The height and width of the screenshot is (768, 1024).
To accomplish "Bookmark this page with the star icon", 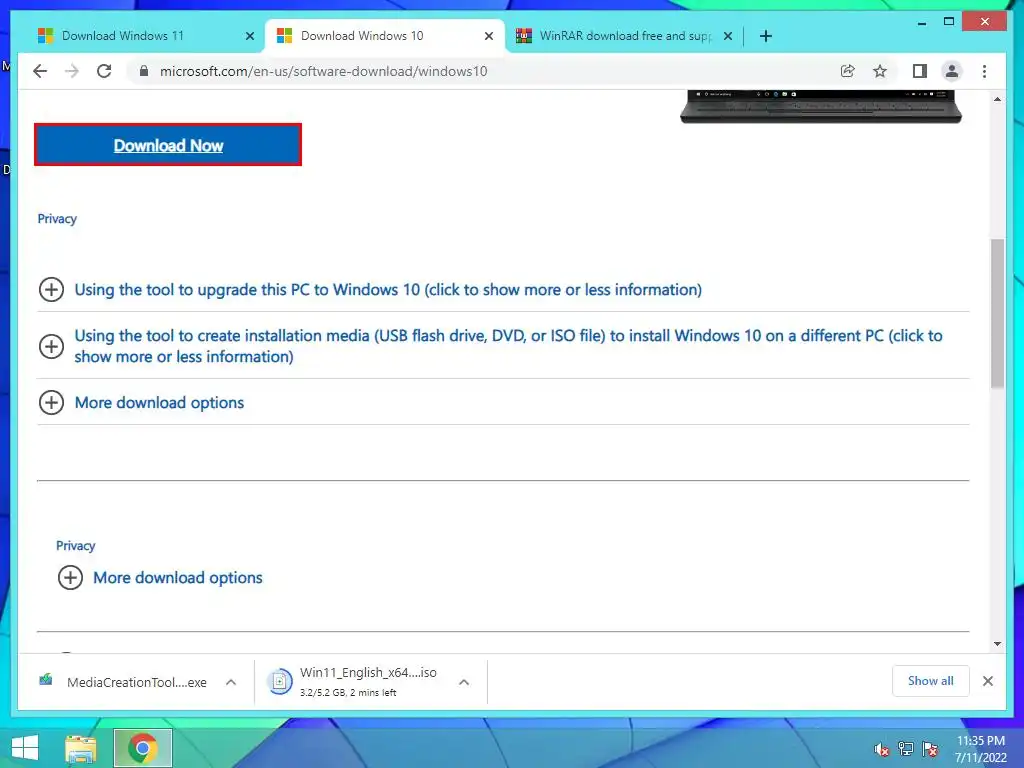I will click(880, 71).
